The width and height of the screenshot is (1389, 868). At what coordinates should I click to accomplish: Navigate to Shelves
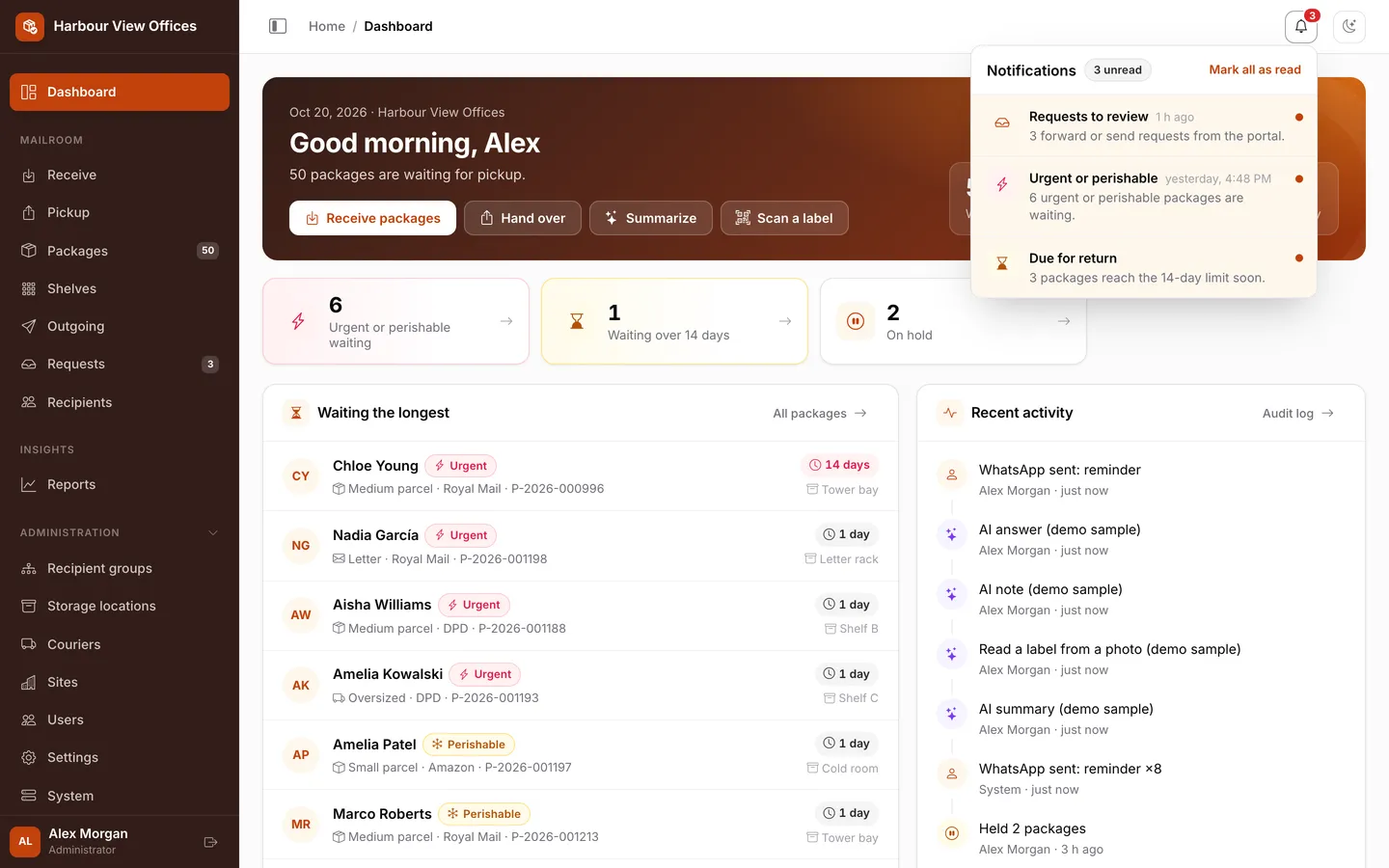pos(120,288)
